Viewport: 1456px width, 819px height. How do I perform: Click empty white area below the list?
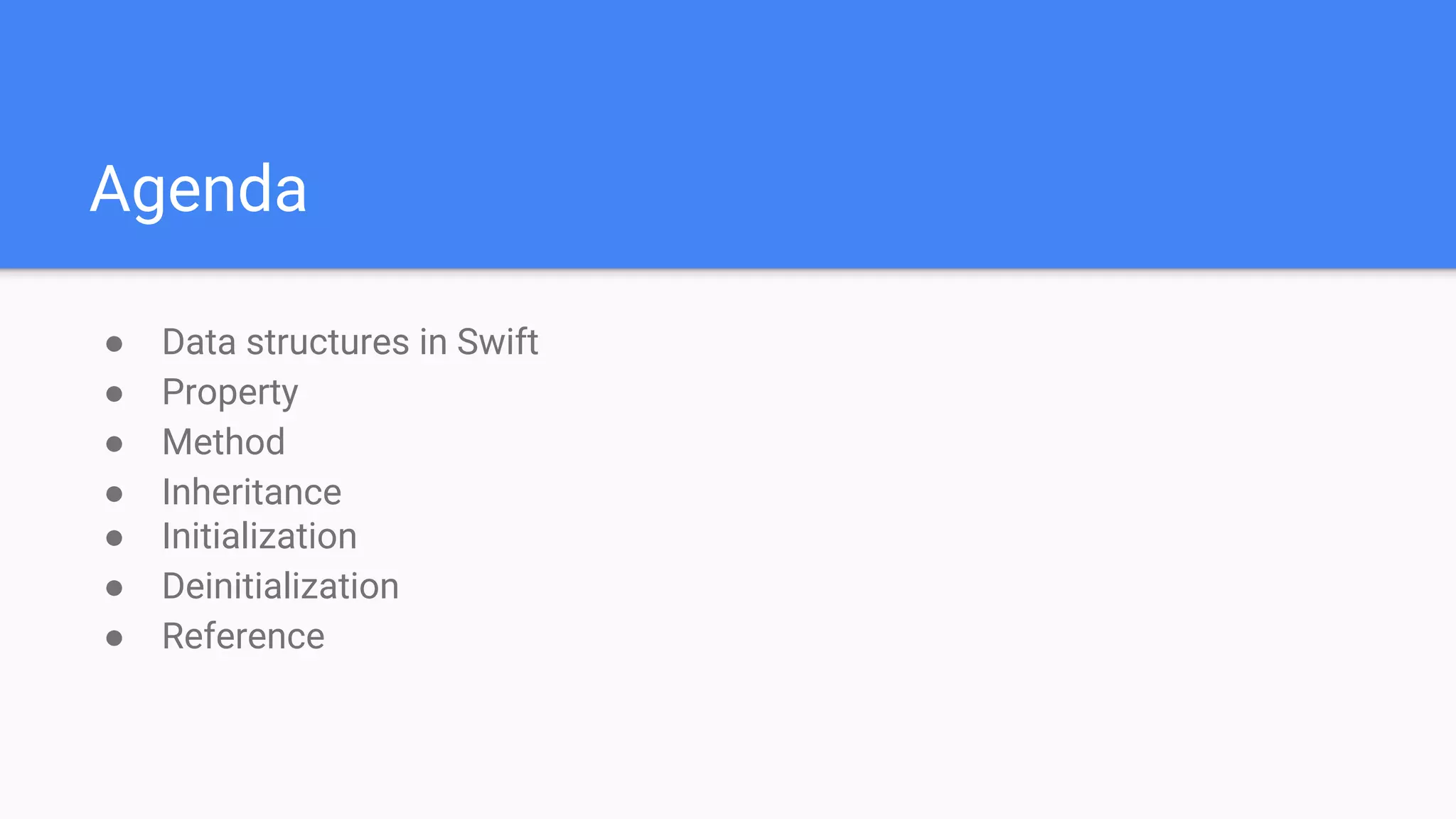click(x=728, y=739)
